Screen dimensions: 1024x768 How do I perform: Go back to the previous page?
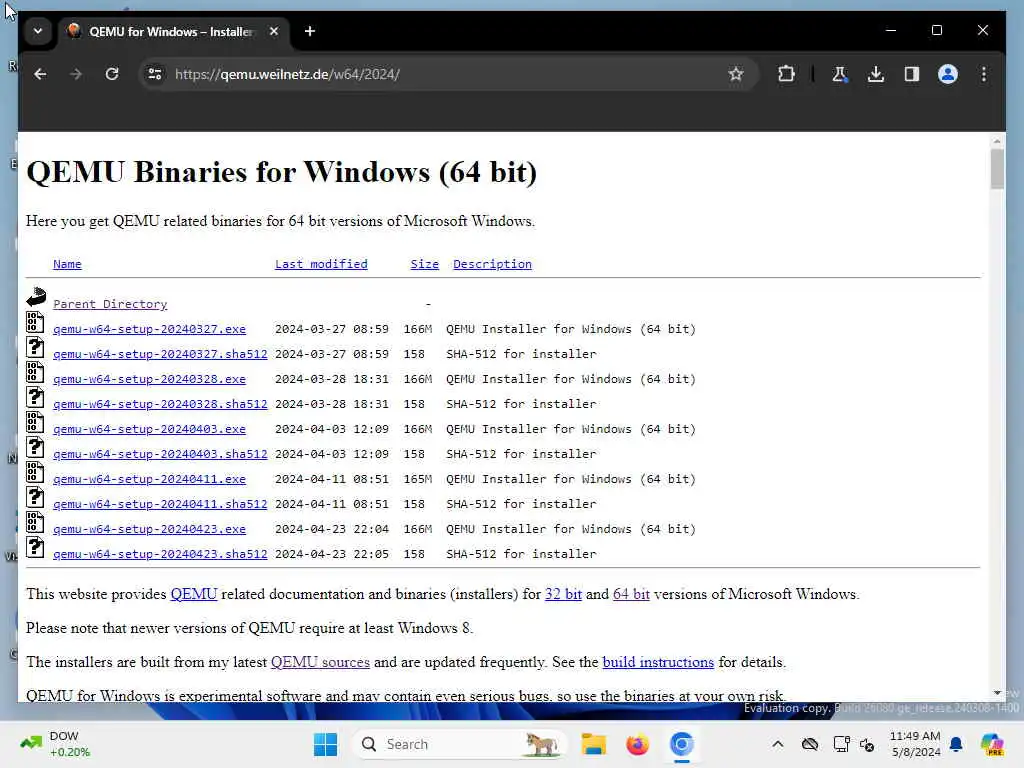pos(40,74)
